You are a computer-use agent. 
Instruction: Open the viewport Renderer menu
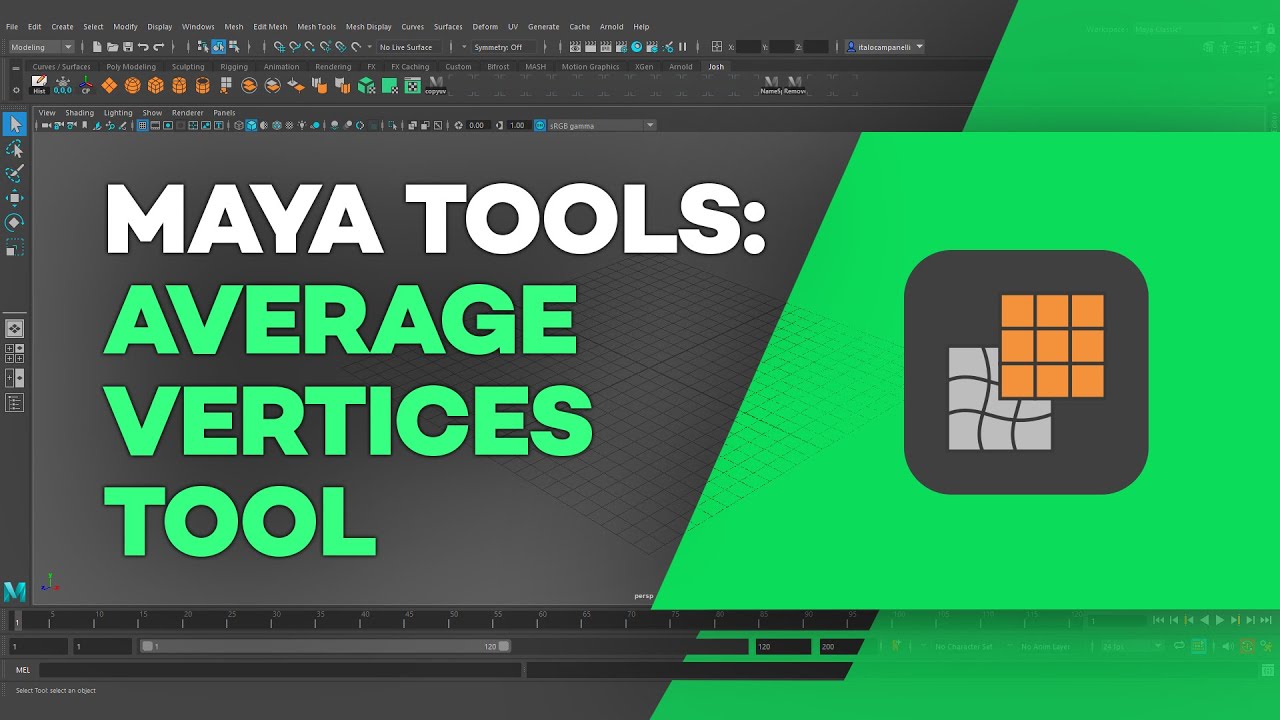pyautogui.click(x=188, y=113)
